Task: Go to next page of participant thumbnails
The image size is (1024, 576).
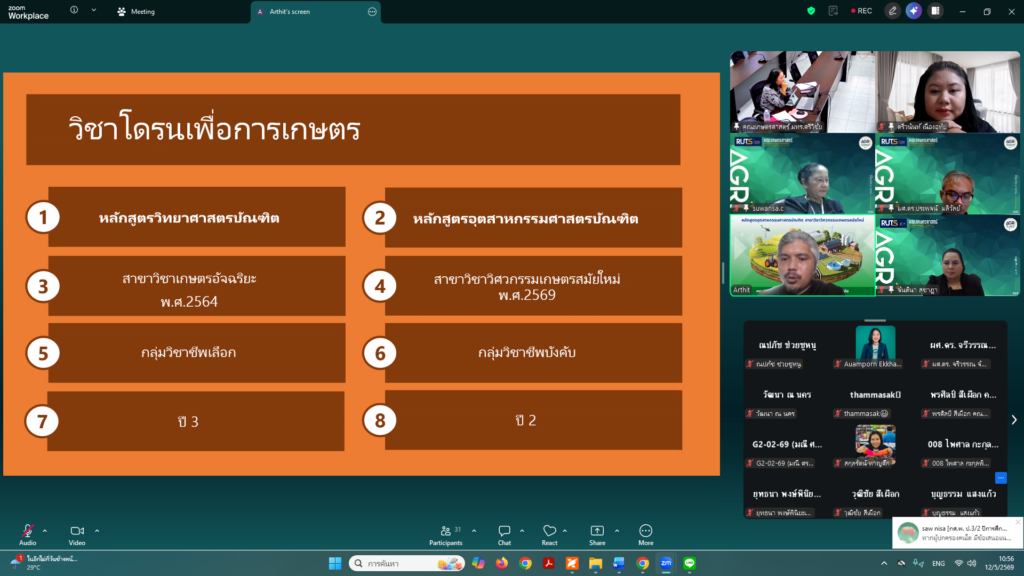Action: [1014, 420]
